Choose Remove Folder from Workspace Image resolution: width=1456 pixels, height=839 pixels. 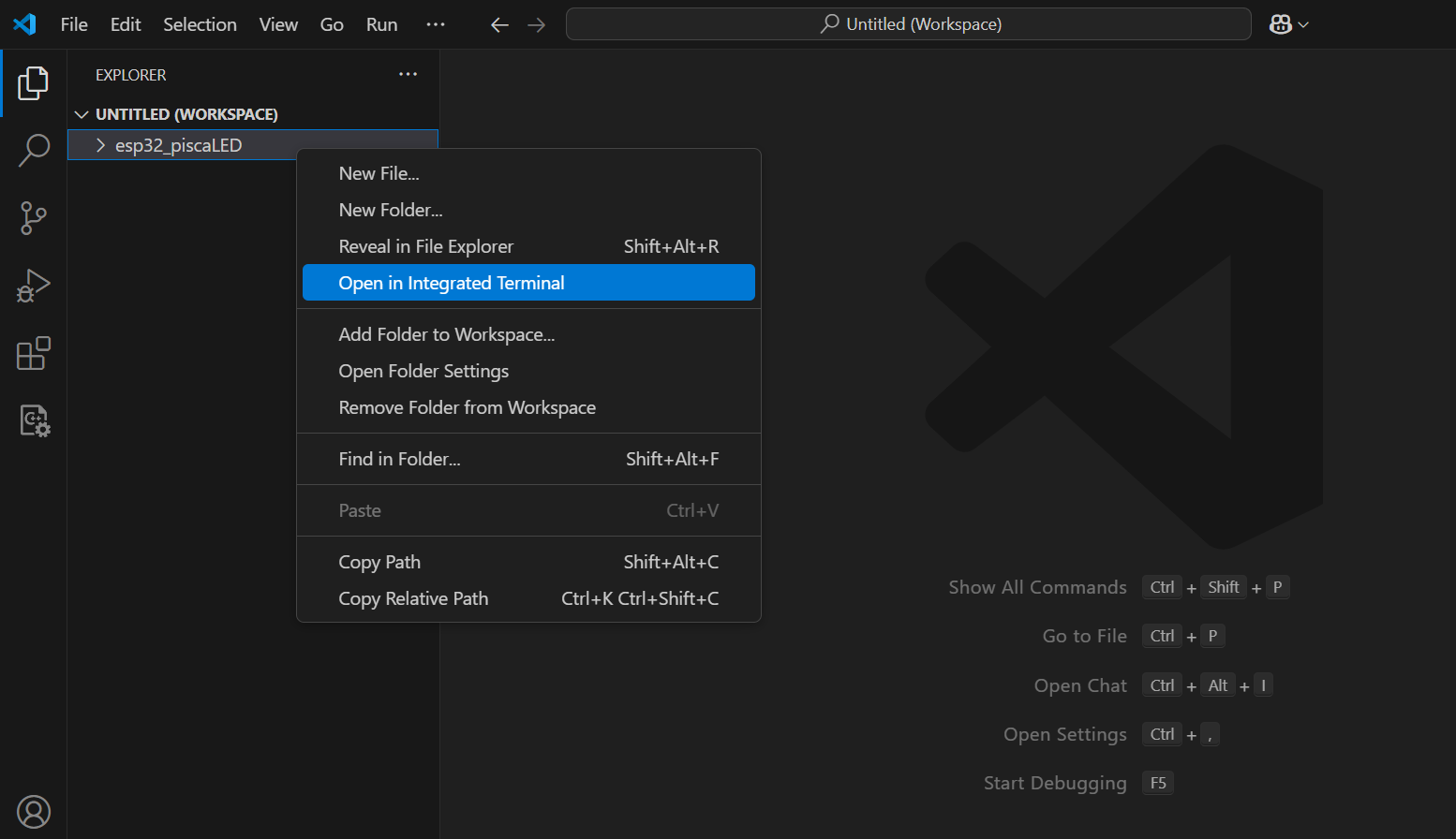click(528, 407)
